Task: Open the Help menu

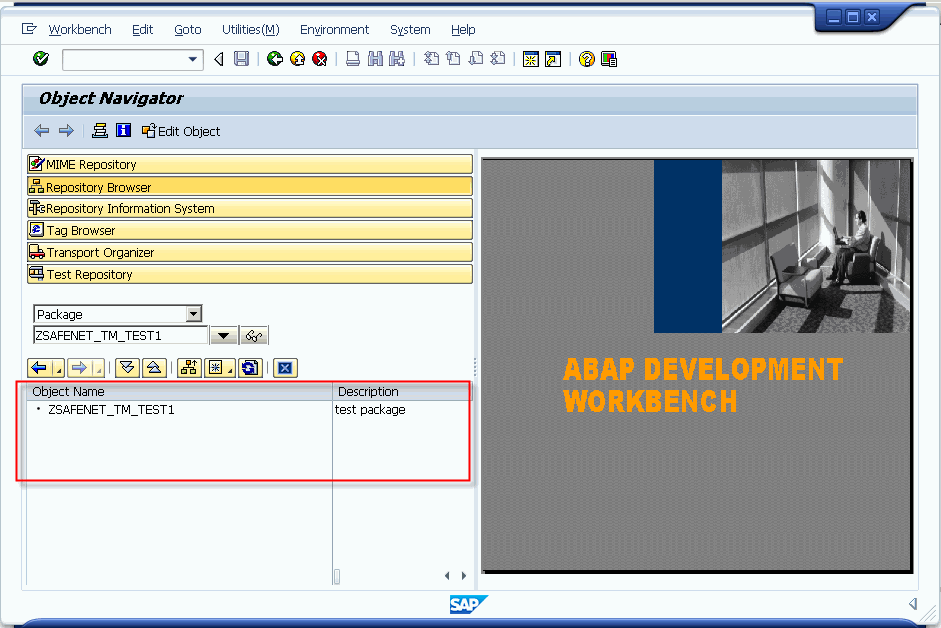Action: [463, 29]
